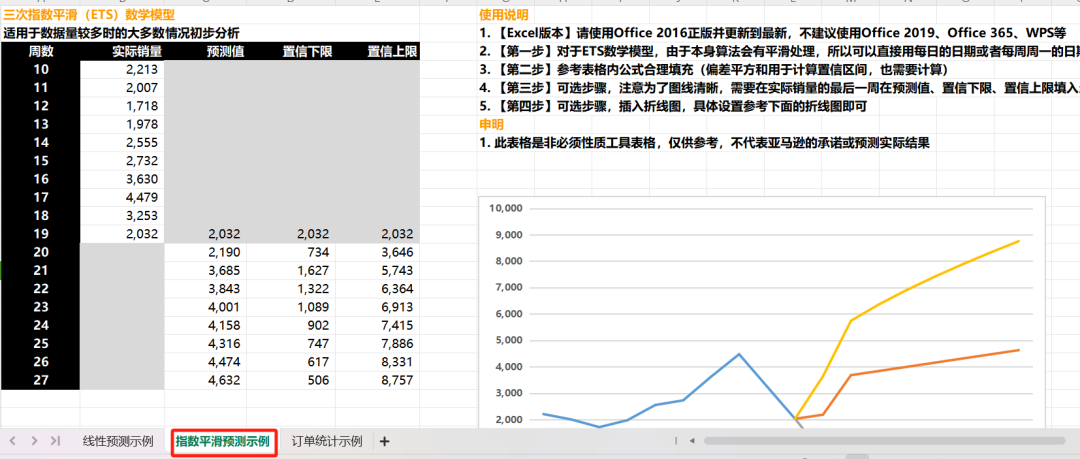Select upper limit cell 8,331
The height and width of the screenshot is (459, 1080).
pos(377,362)
